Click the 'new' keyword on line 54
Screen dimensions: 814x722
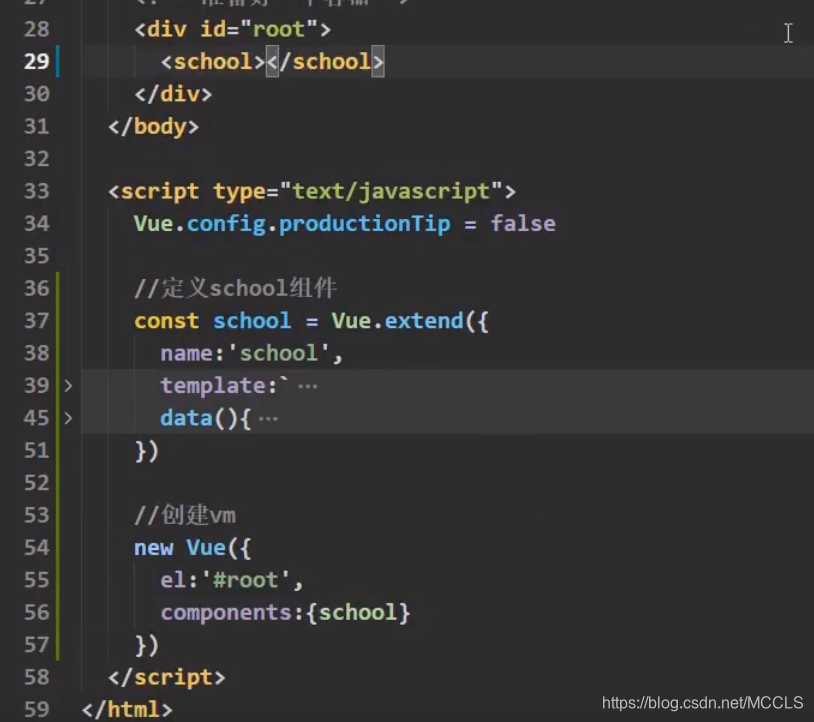tap(154, 548)
